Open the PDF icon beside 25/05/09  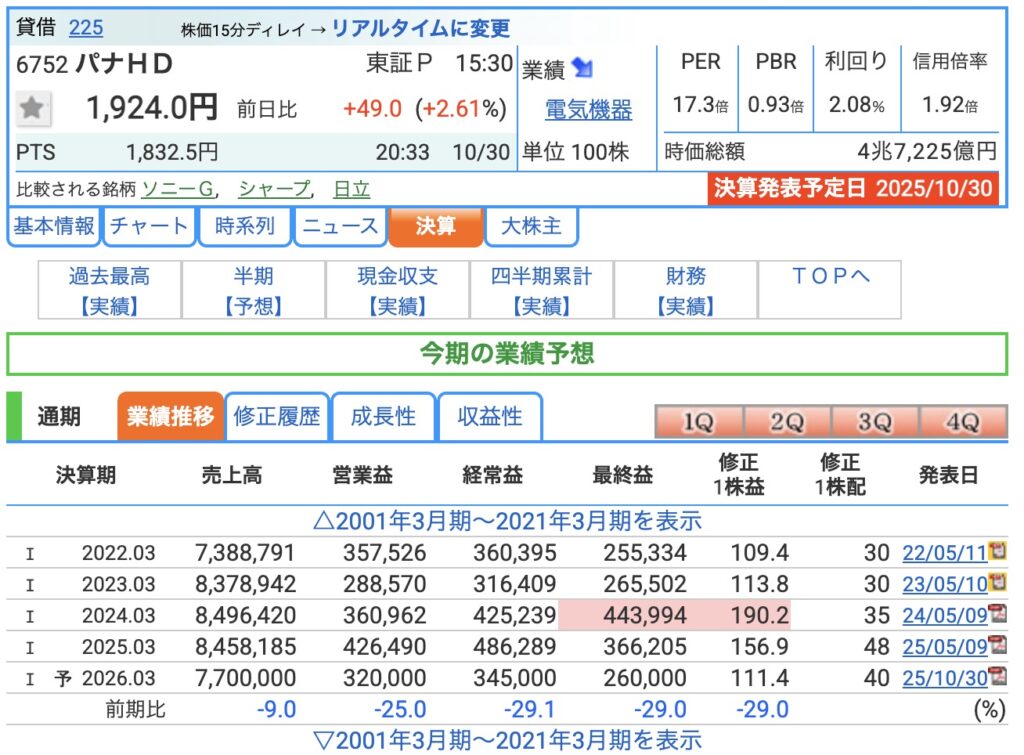tap(996, 645)
